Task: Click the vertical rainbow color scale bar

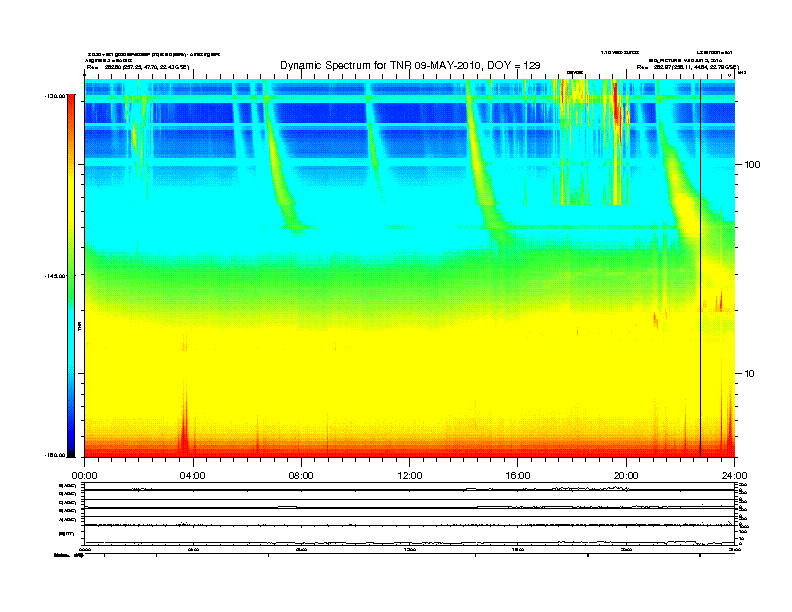Action: point(71,276)
